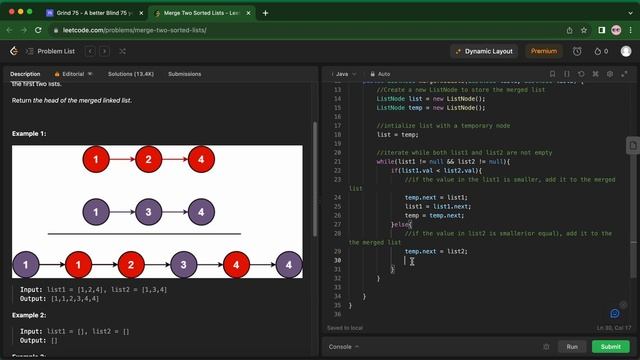
Task: Click the while loop line 21
Action: pyautogui.click(x=443, y=162)
